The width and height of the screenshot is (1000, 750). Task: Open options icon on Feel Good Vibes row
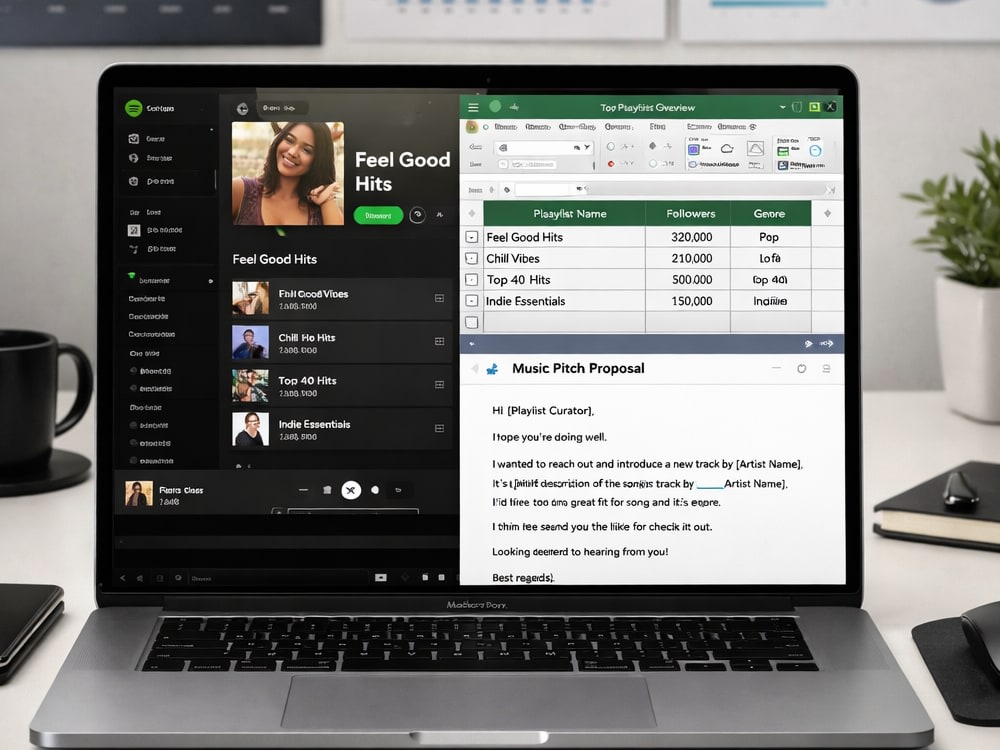[x=439, y=298]
